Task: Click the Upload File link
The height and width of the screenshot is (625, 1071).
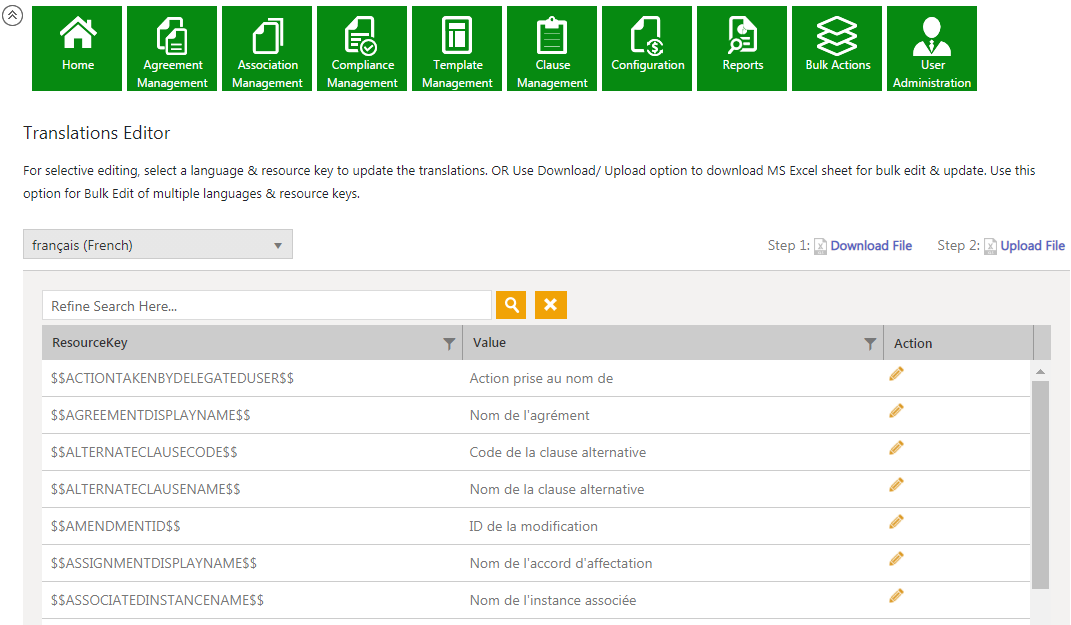Action: pos(1032,246)
